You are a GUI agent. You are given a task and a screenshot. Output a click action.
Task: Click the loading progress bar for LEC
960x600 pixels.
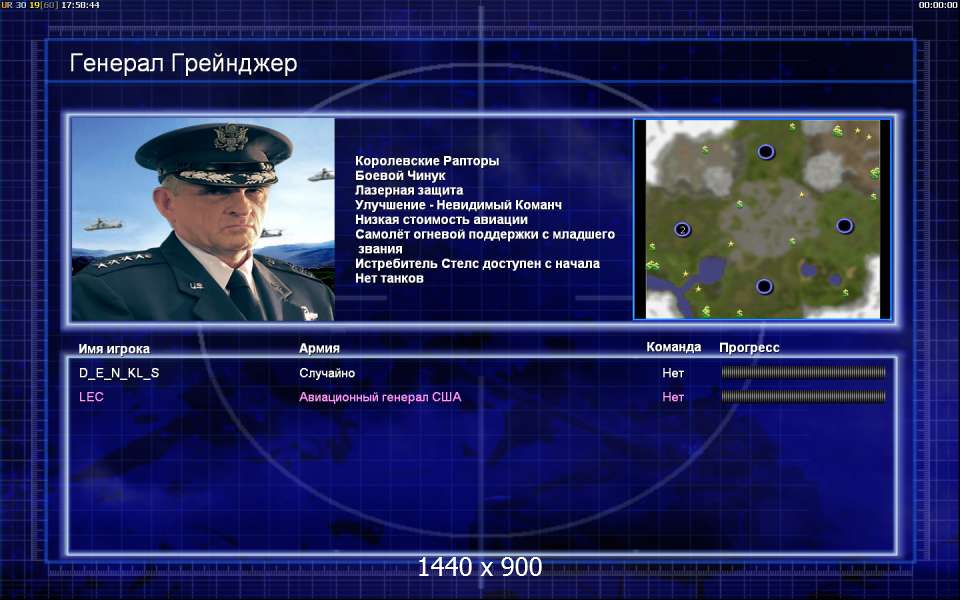(803, 397)
